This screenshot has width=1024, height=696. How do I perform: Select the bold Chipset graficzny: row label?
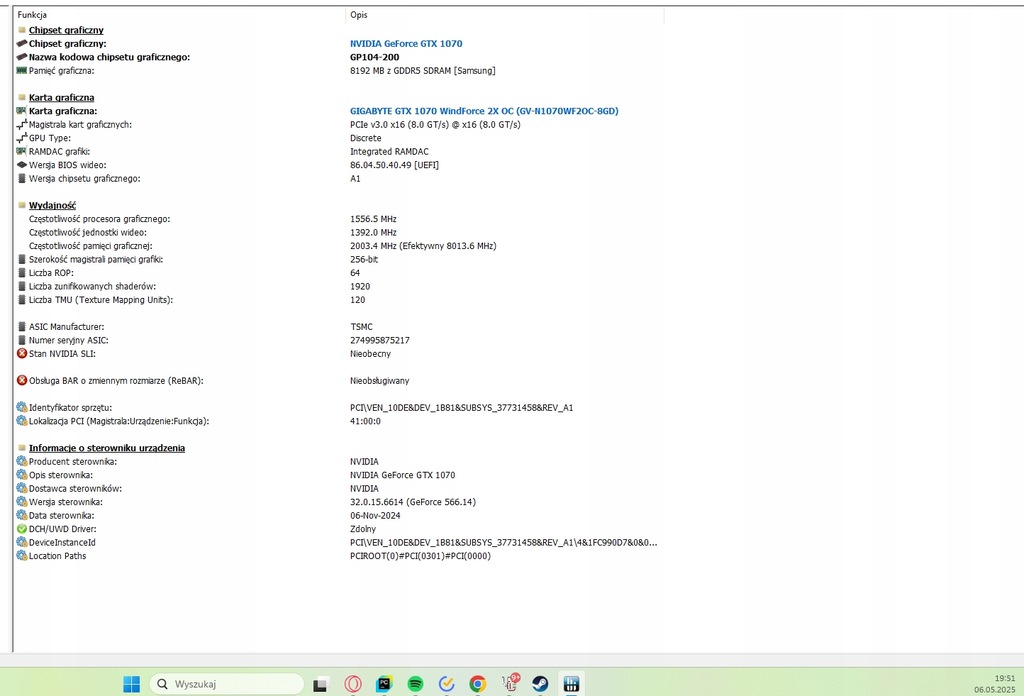click(67, 44)
